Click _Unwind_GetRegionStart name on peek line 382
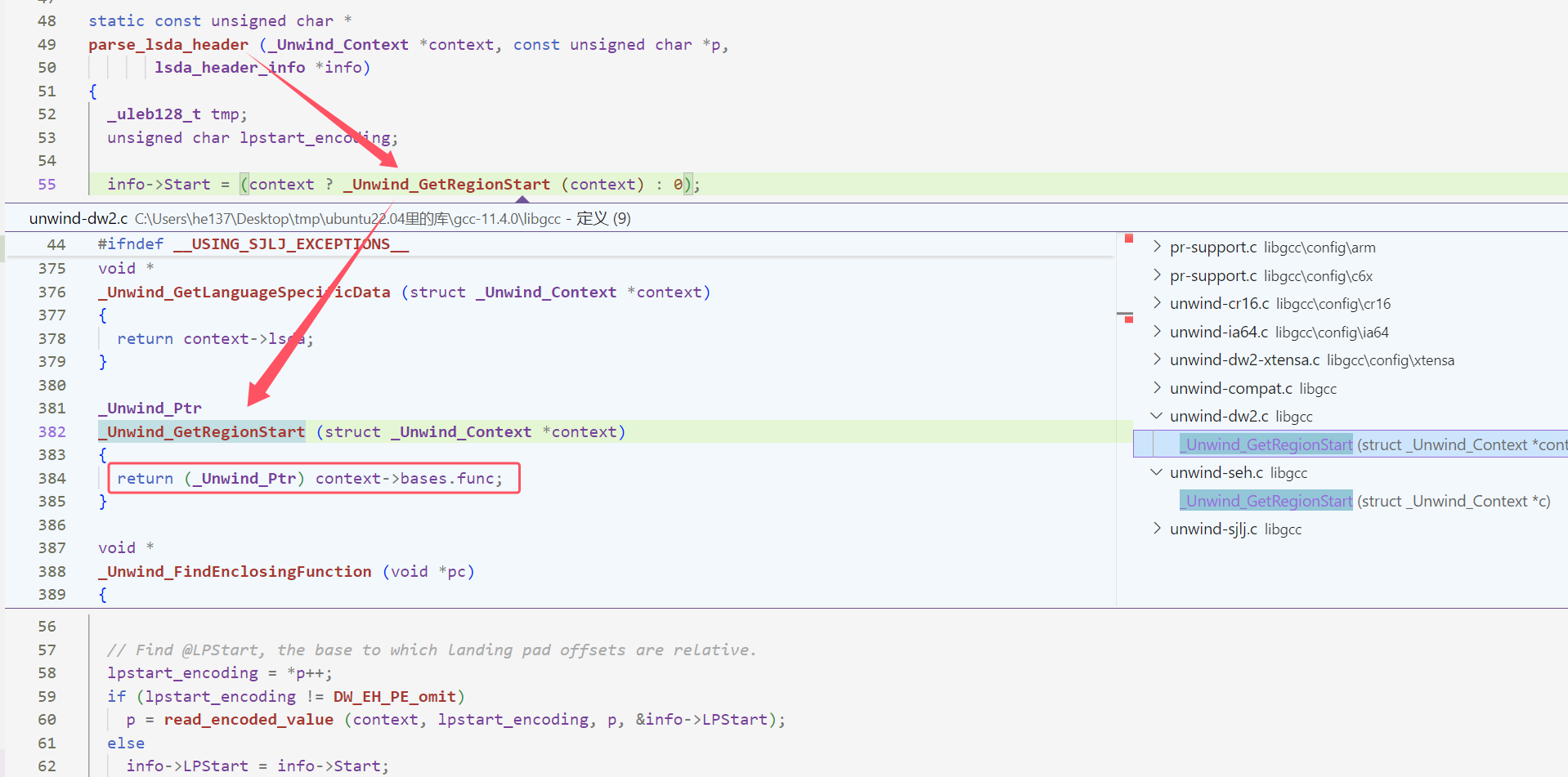Viewport: 1568px width, 777px height. [x=202, y=432]
